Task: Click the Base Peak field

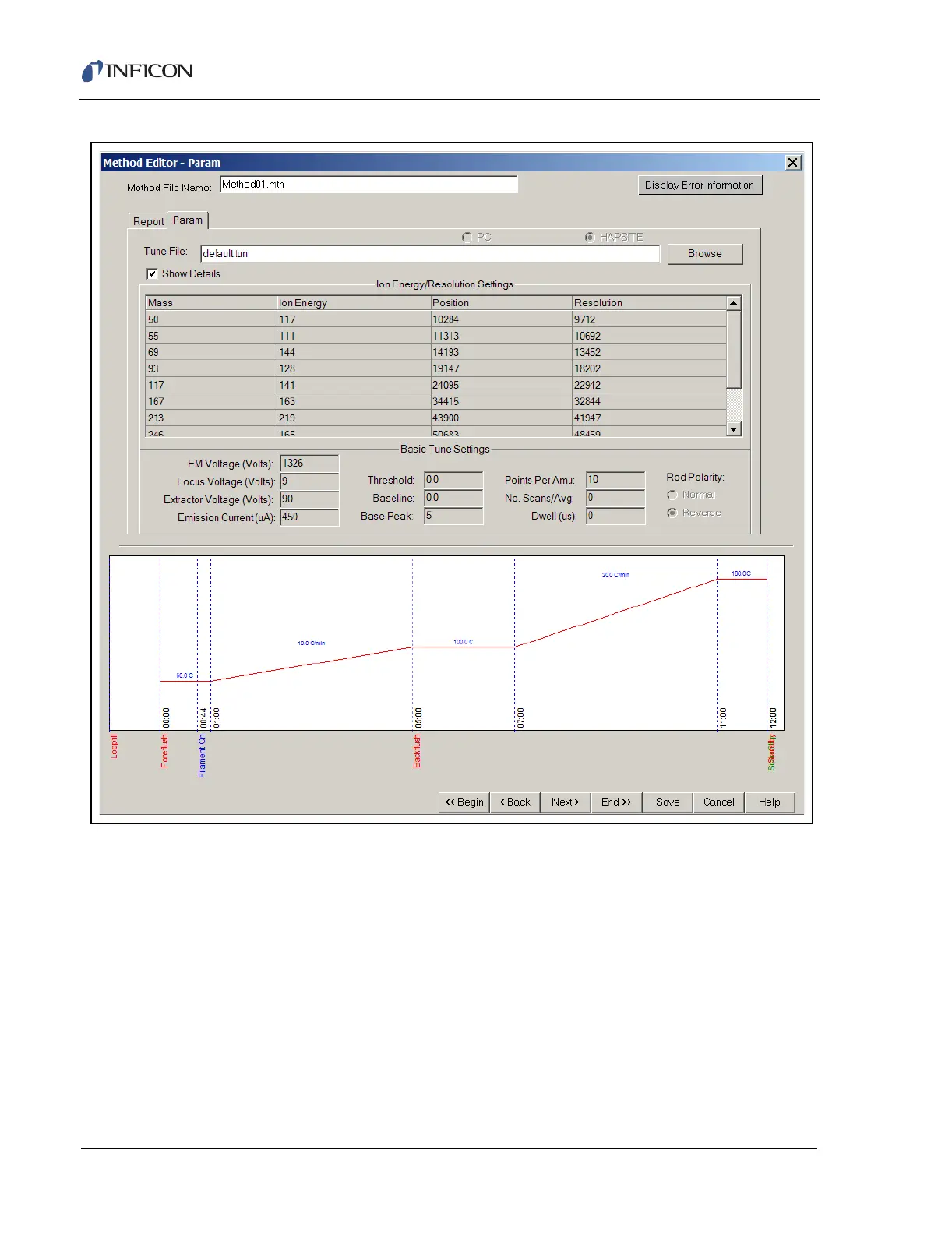Action: [453, 516]
